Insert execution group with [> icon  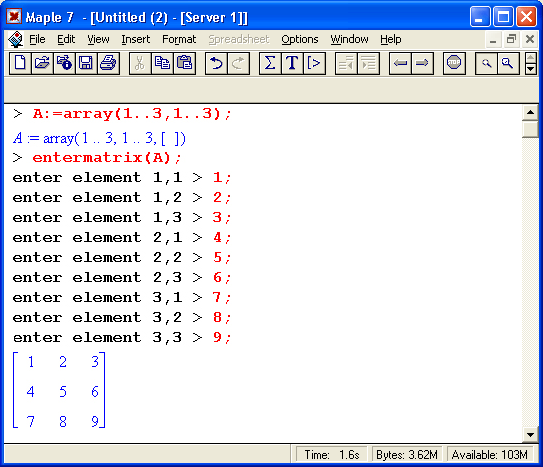[314, 63]
